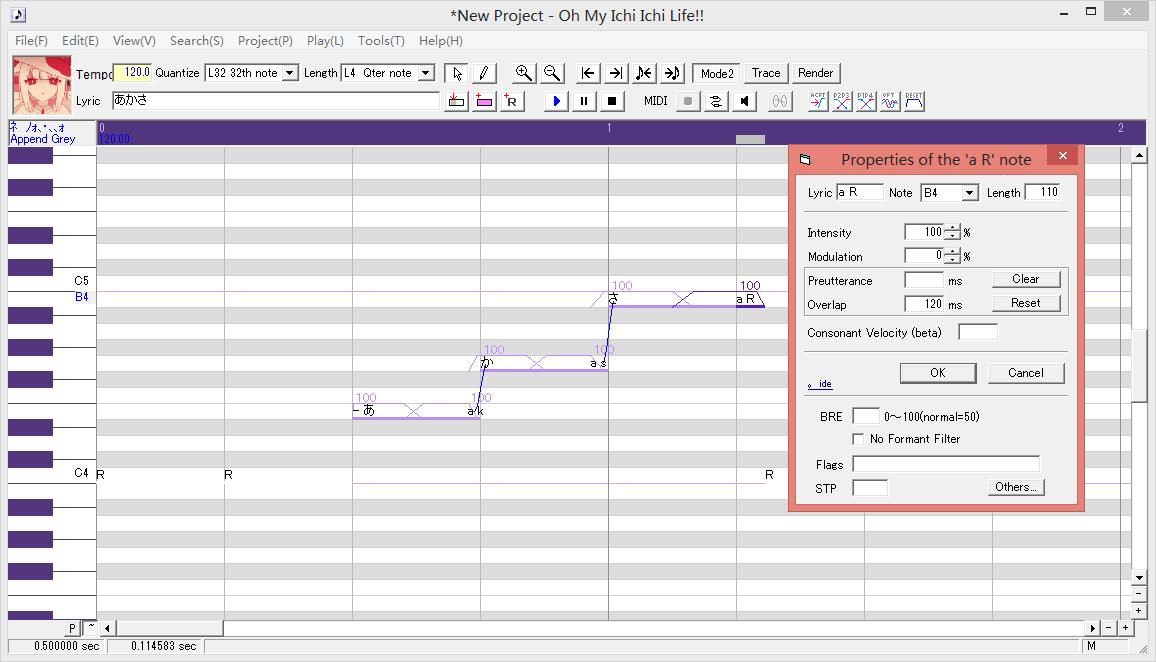Click the speaker mute icon

[744, 101]
